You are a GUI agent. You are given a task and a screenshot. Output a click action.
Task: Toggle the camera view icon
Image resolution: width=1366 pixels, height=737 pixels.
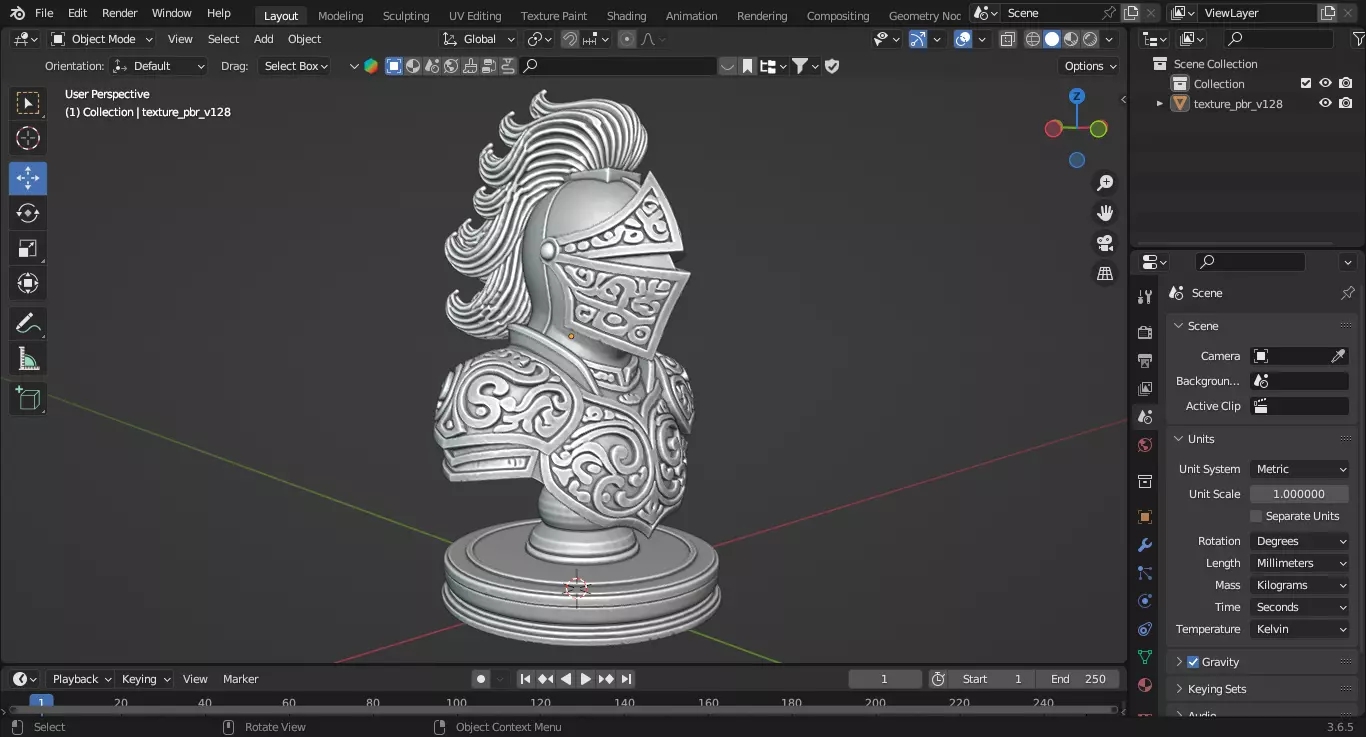(x=1105, y=243)
